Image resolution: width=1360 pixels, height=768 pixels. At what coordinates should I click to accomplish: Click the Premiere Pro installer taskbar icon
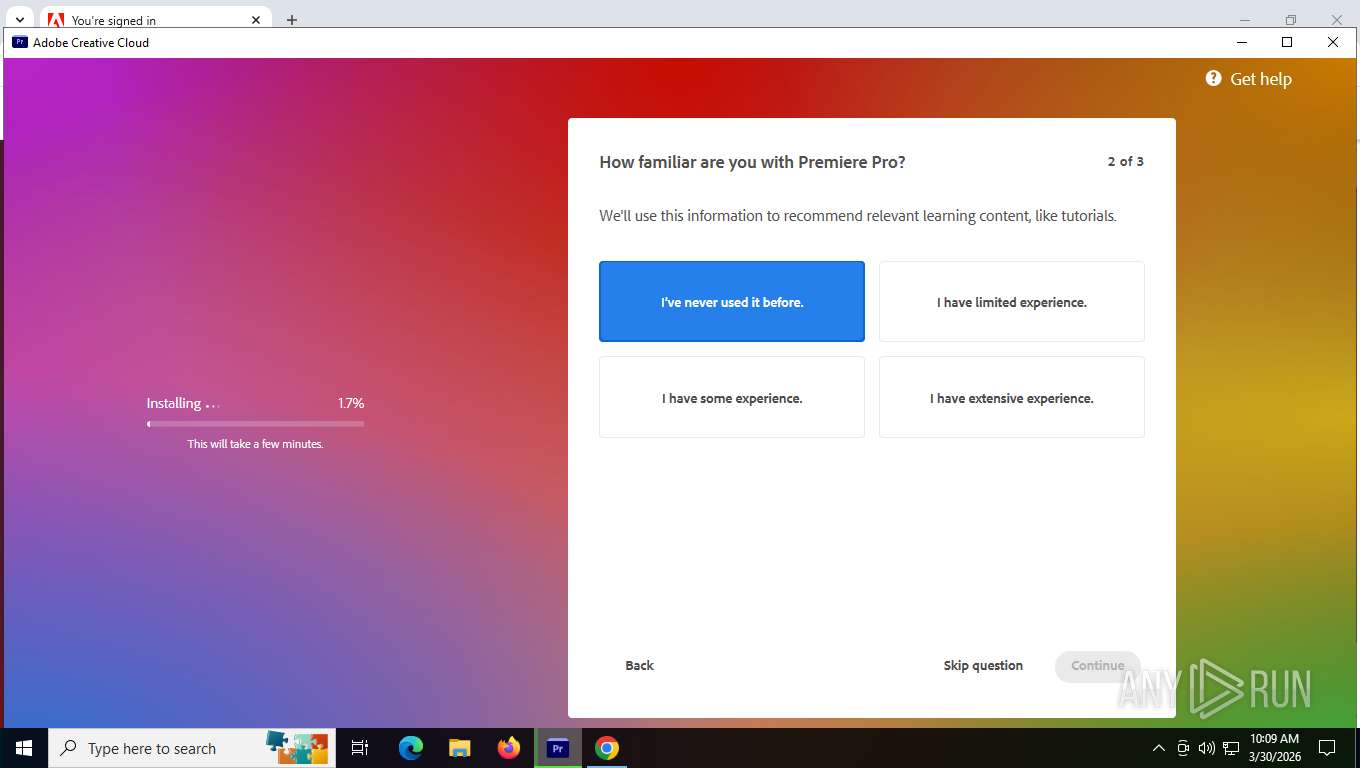(558, 748)
